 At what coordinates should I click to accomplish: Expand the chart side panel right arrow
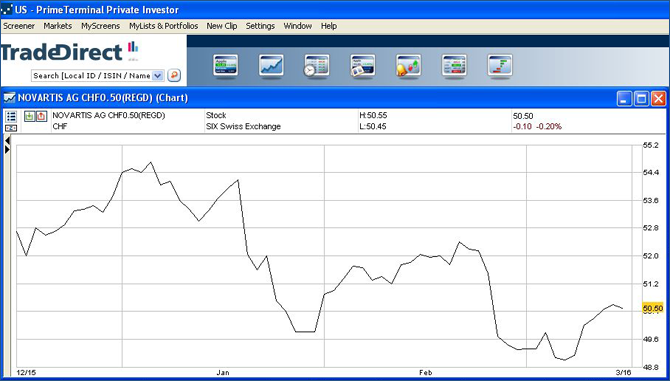pyautogui.click(x=7, y=149)
